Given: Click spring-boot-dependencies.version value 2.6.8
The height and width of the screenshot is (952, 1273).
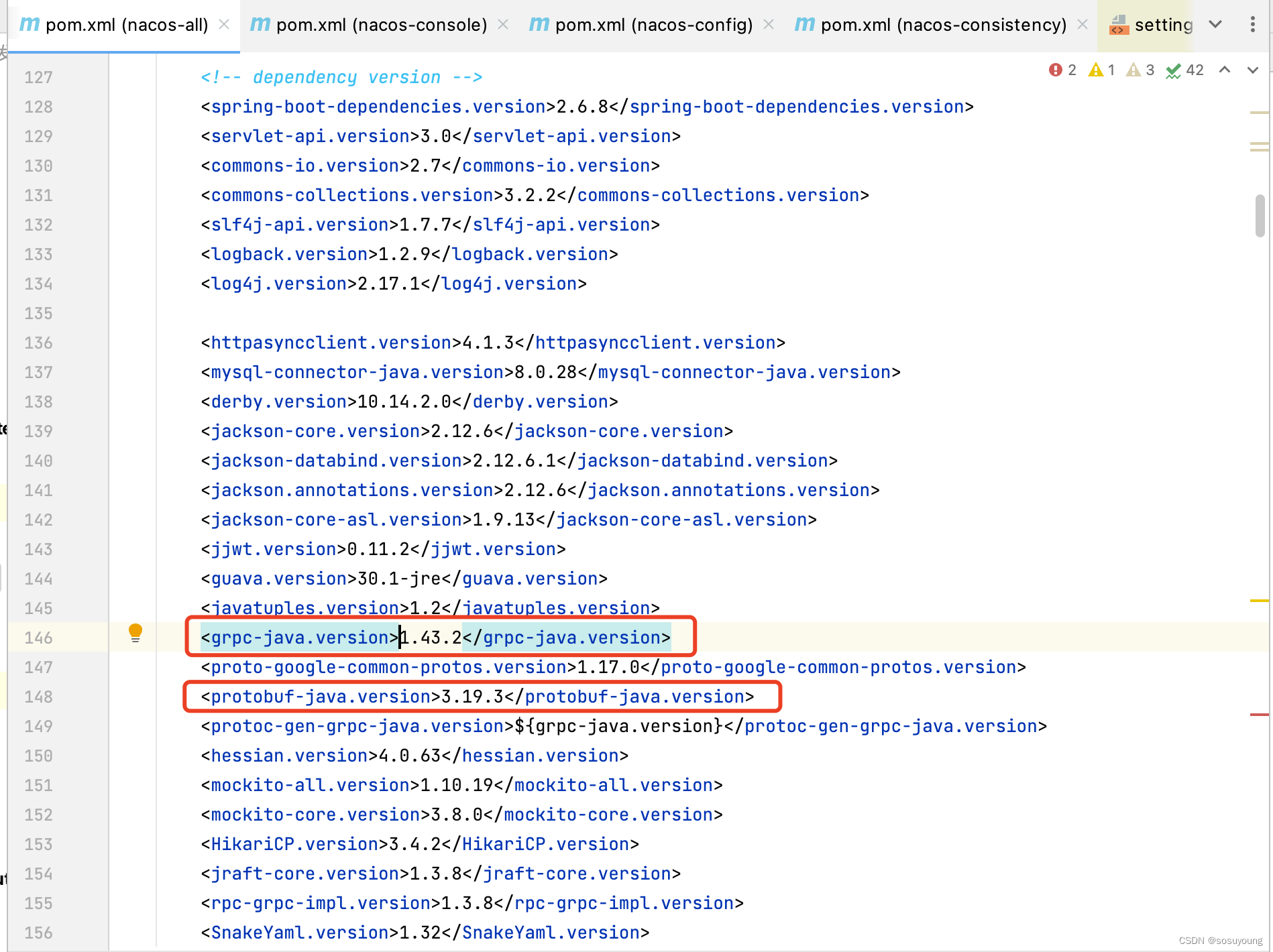Looking at the screenshot, I should [583, 107].
